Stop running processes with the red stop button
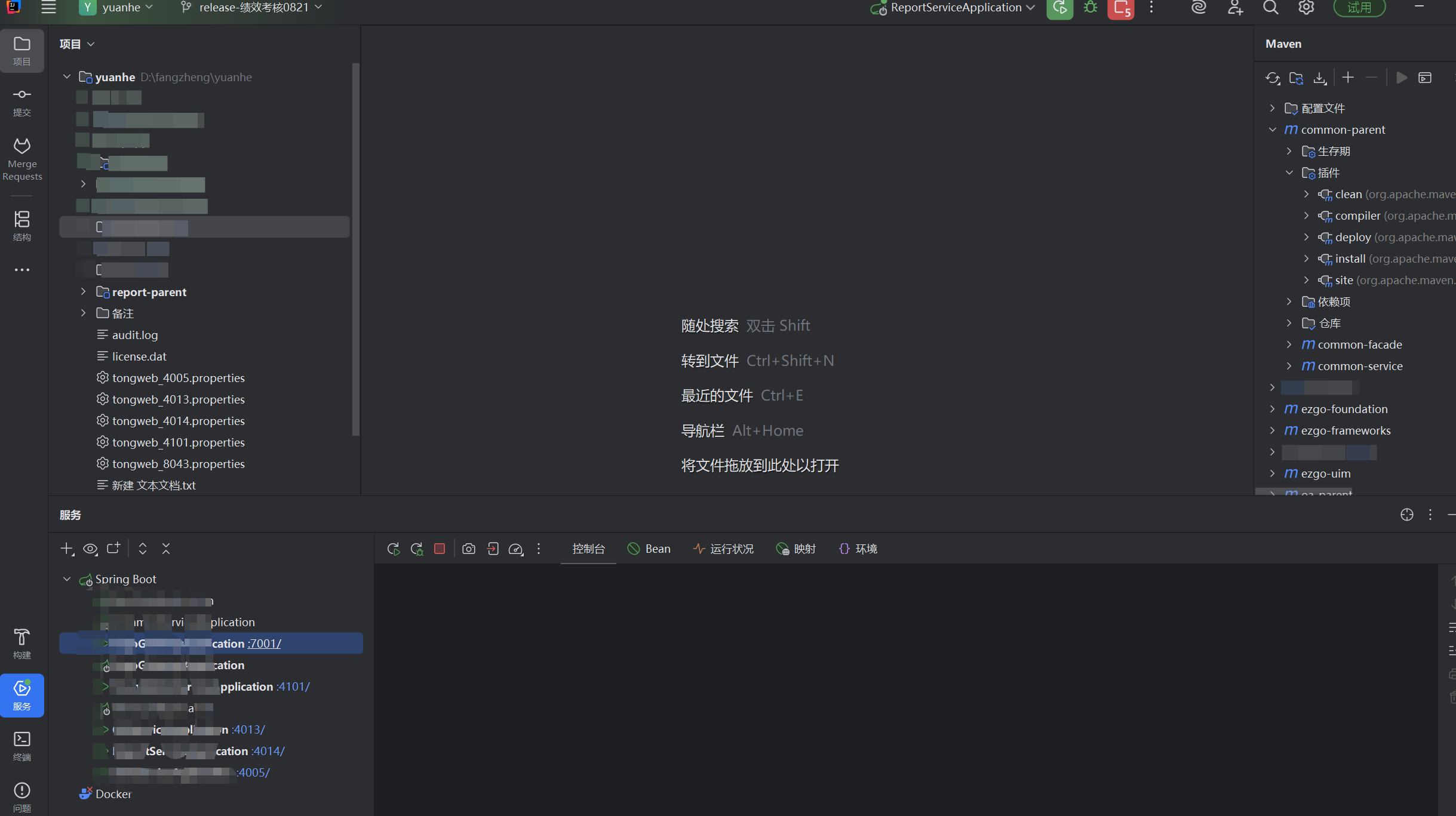Image resolution: width=1456 pixels, height=816 pixels. (1121, 8)
